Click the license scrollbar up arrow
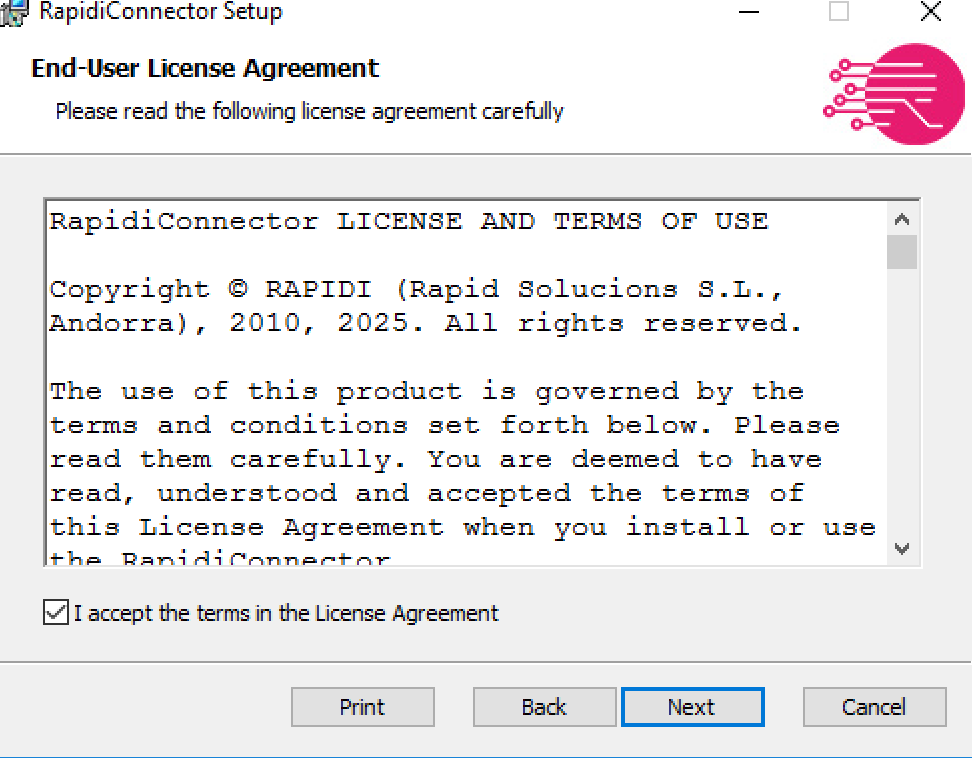The width and height of the screenshot is (972, 758). 902,219
